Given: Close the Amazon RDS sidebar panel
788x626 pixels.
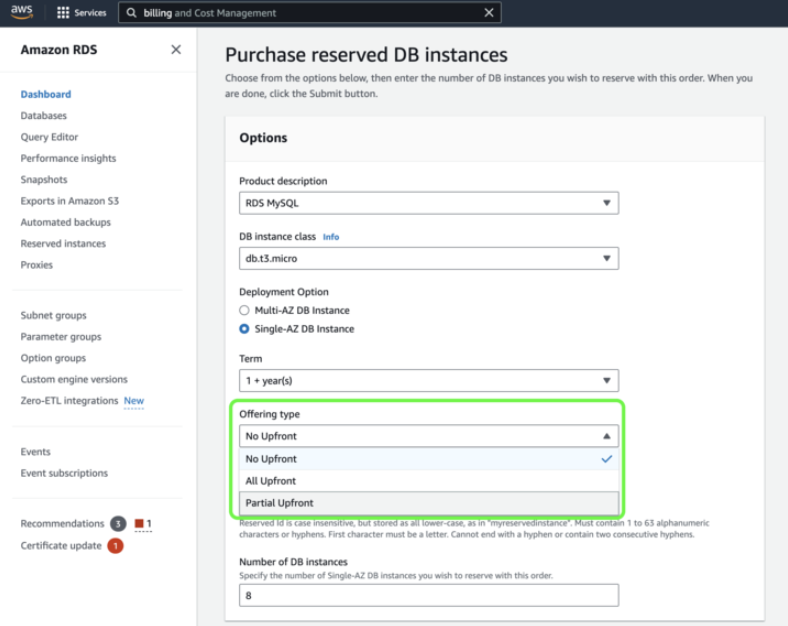Looking at the screenshot, I should pyautogui.click(x=176, y=50).
